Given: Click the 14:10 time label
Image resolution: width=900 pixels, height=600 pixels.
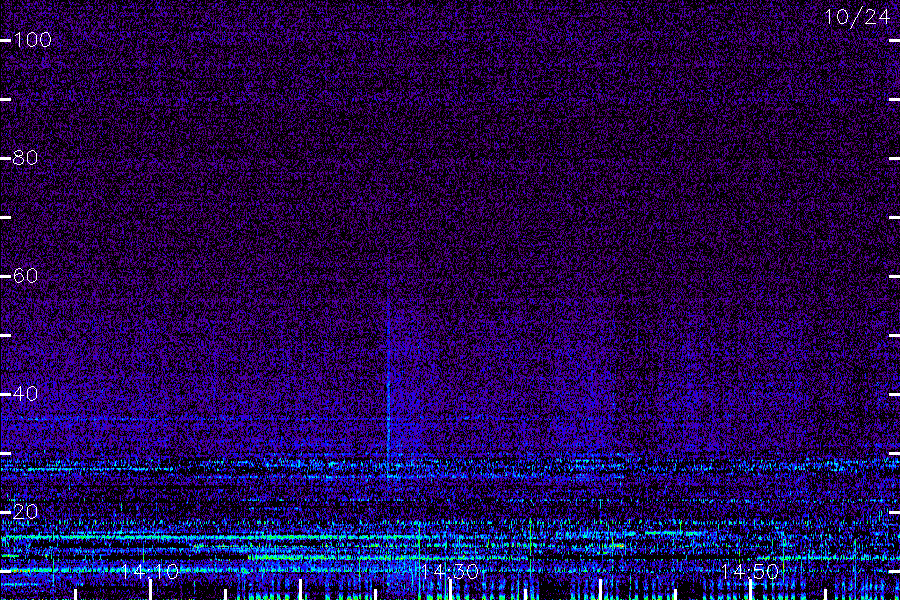Looking at the screenshot, I should click(x=149, y=571).
